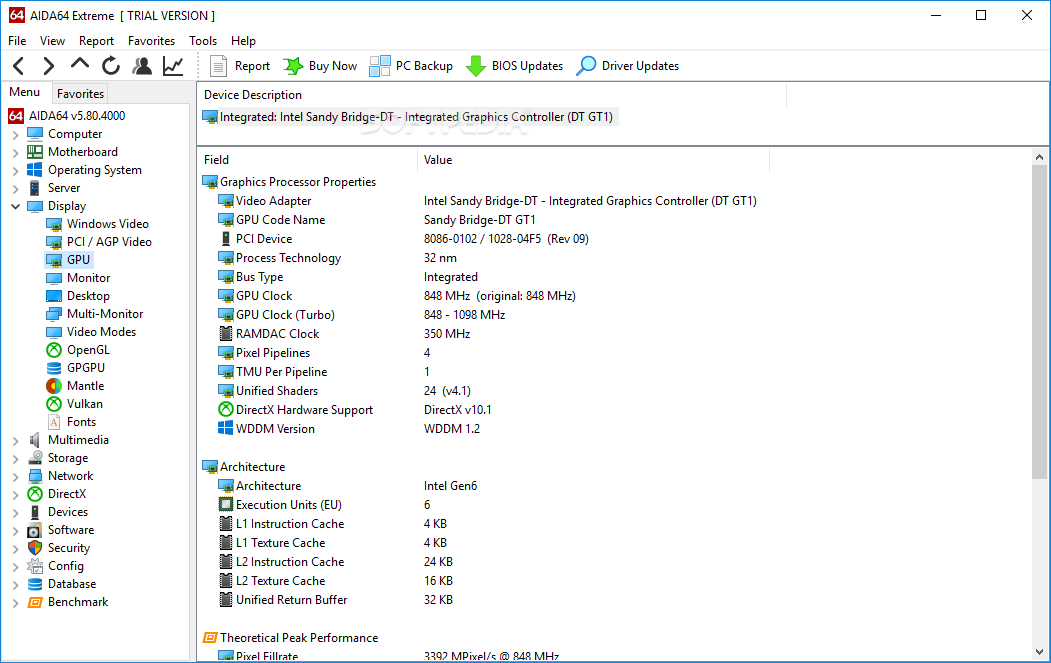The image size is (1051, 663).
Task: Open the Help menu
Action: (243, 41)
